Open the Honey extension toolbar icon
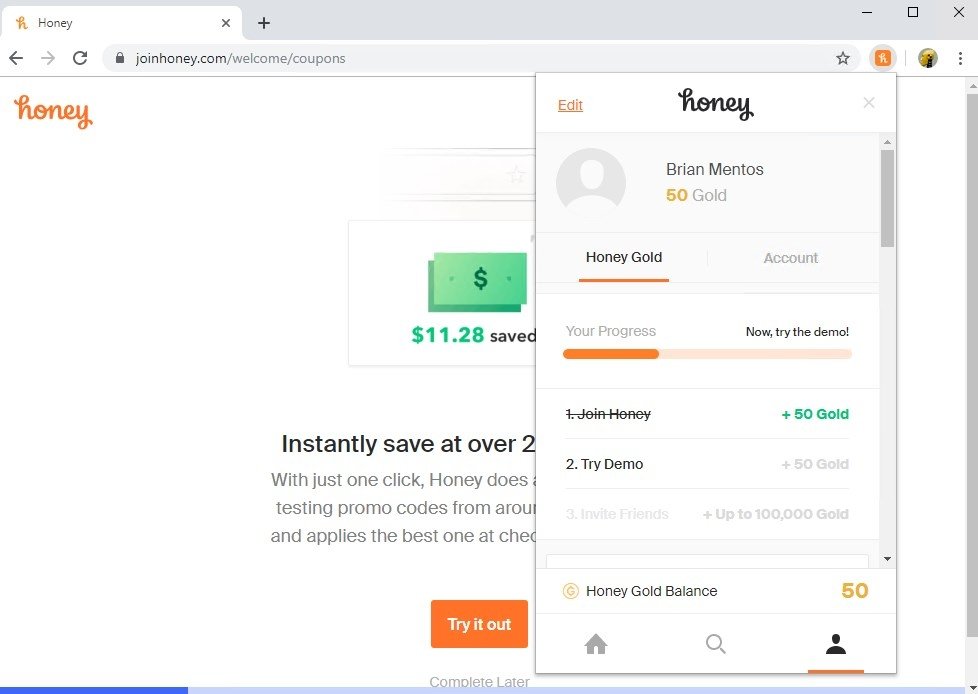This screenshot has height=694, width=978. 883,58
